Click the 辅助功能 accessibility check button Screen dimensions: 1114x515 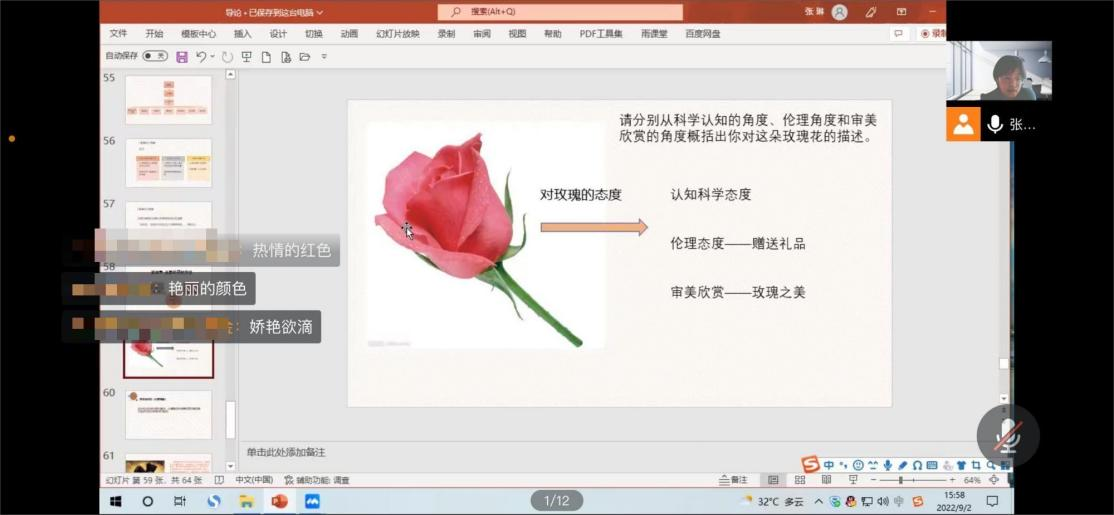(x=317, y=480)
